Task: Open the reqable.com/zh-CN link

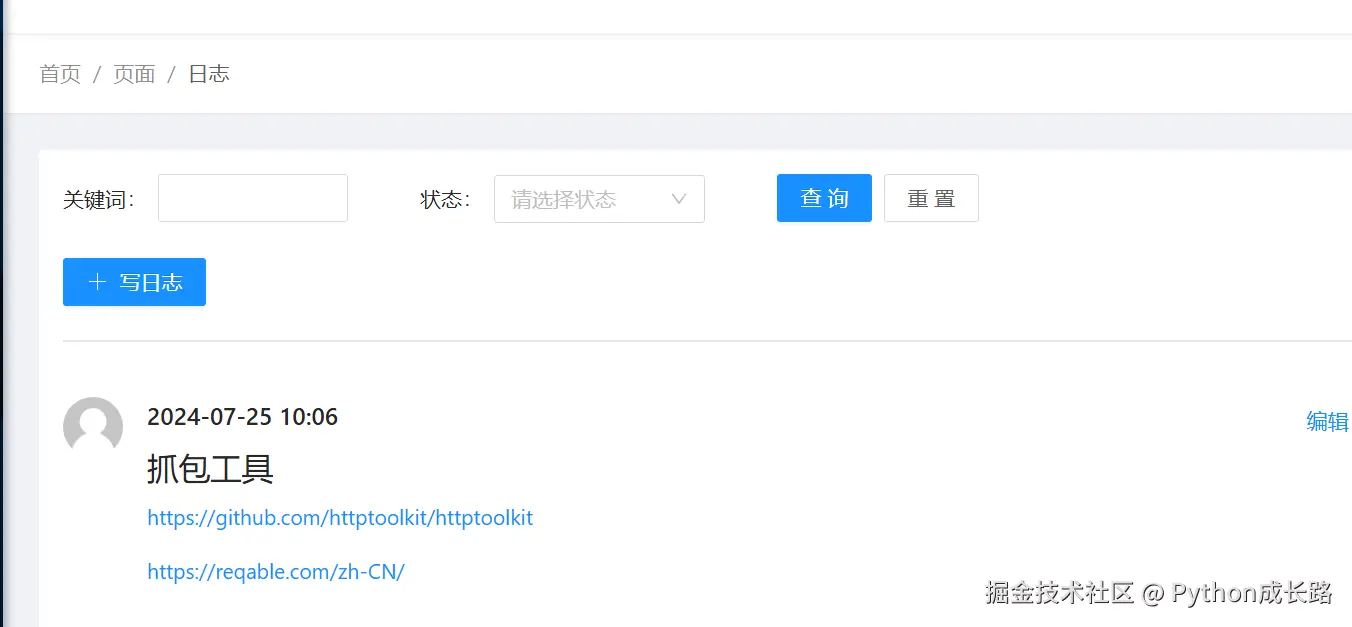Action: [x=276, y=572]
